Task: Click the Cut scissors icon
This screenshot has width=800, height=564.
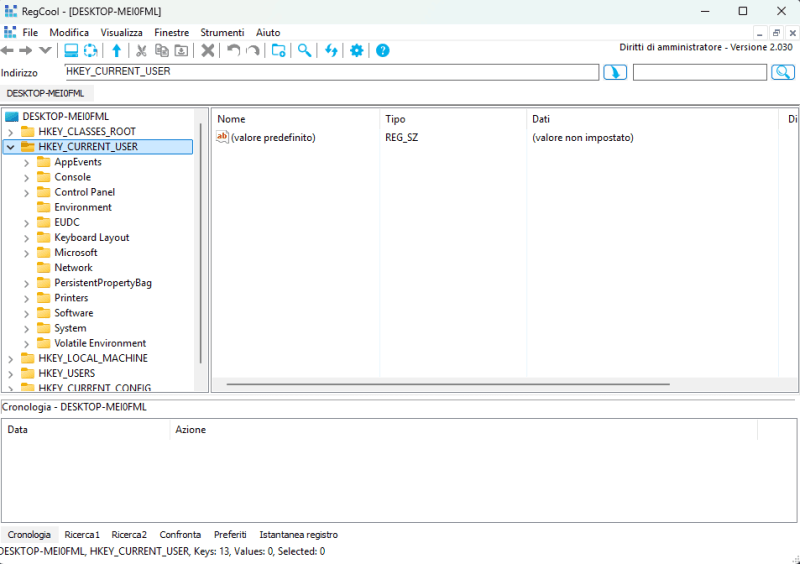Action: pos(141,51)
